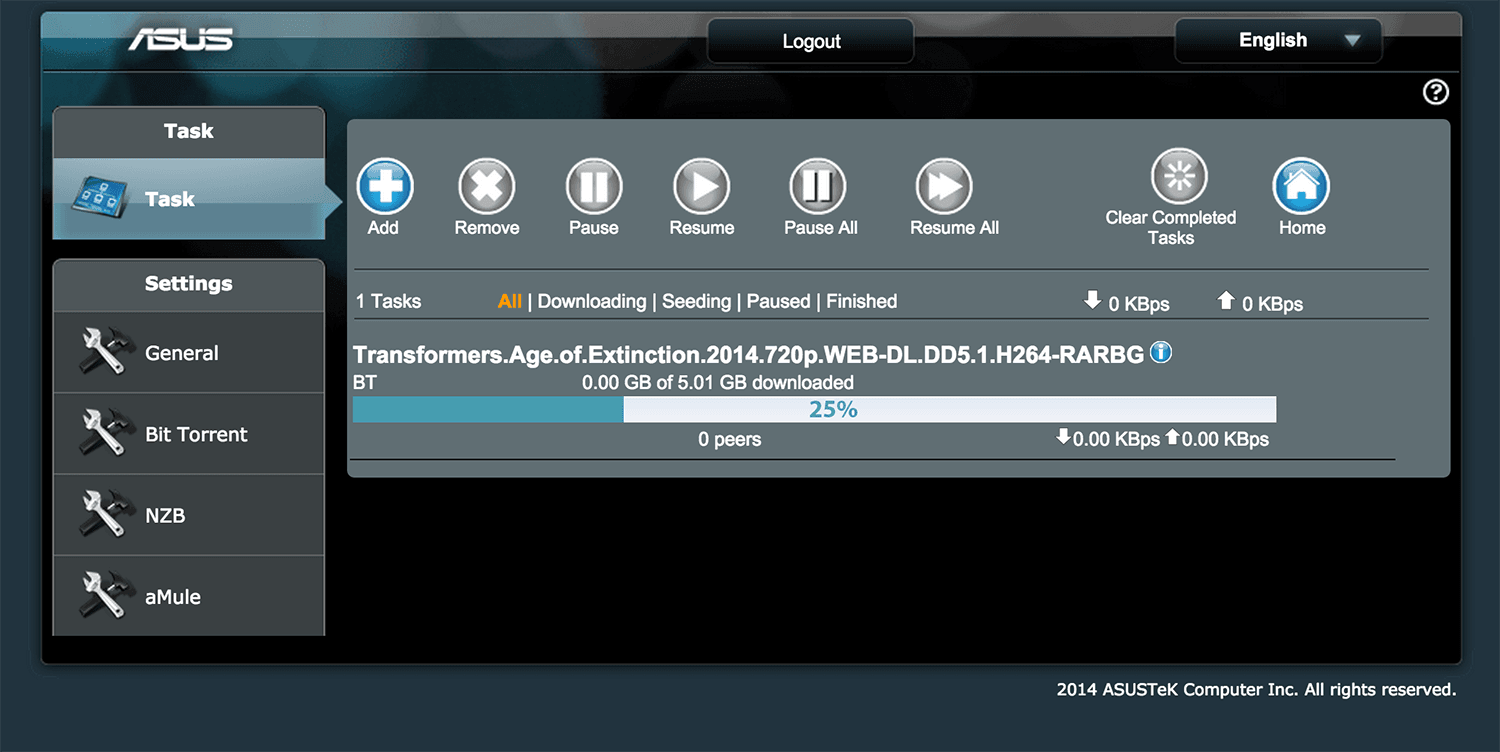Go to Home via house icon

(1301, 187)
